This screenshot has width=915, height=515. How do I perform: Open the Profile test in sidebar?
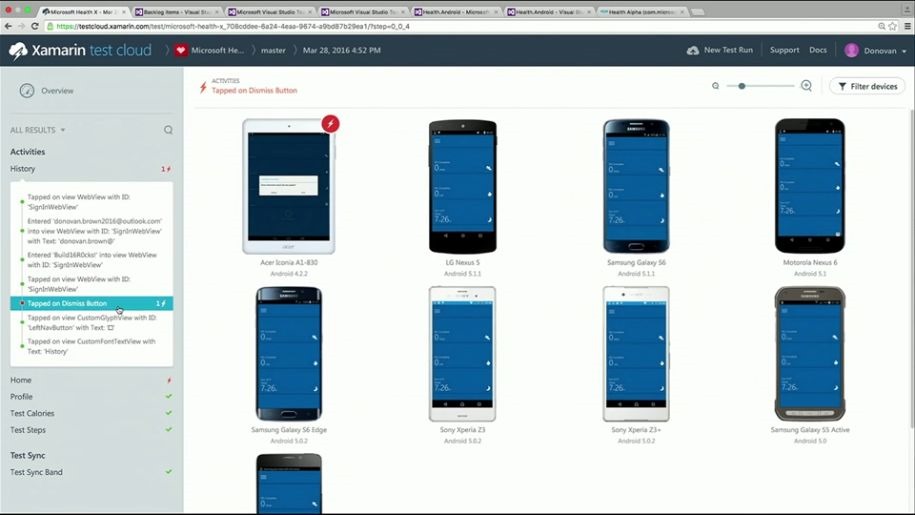22,397
